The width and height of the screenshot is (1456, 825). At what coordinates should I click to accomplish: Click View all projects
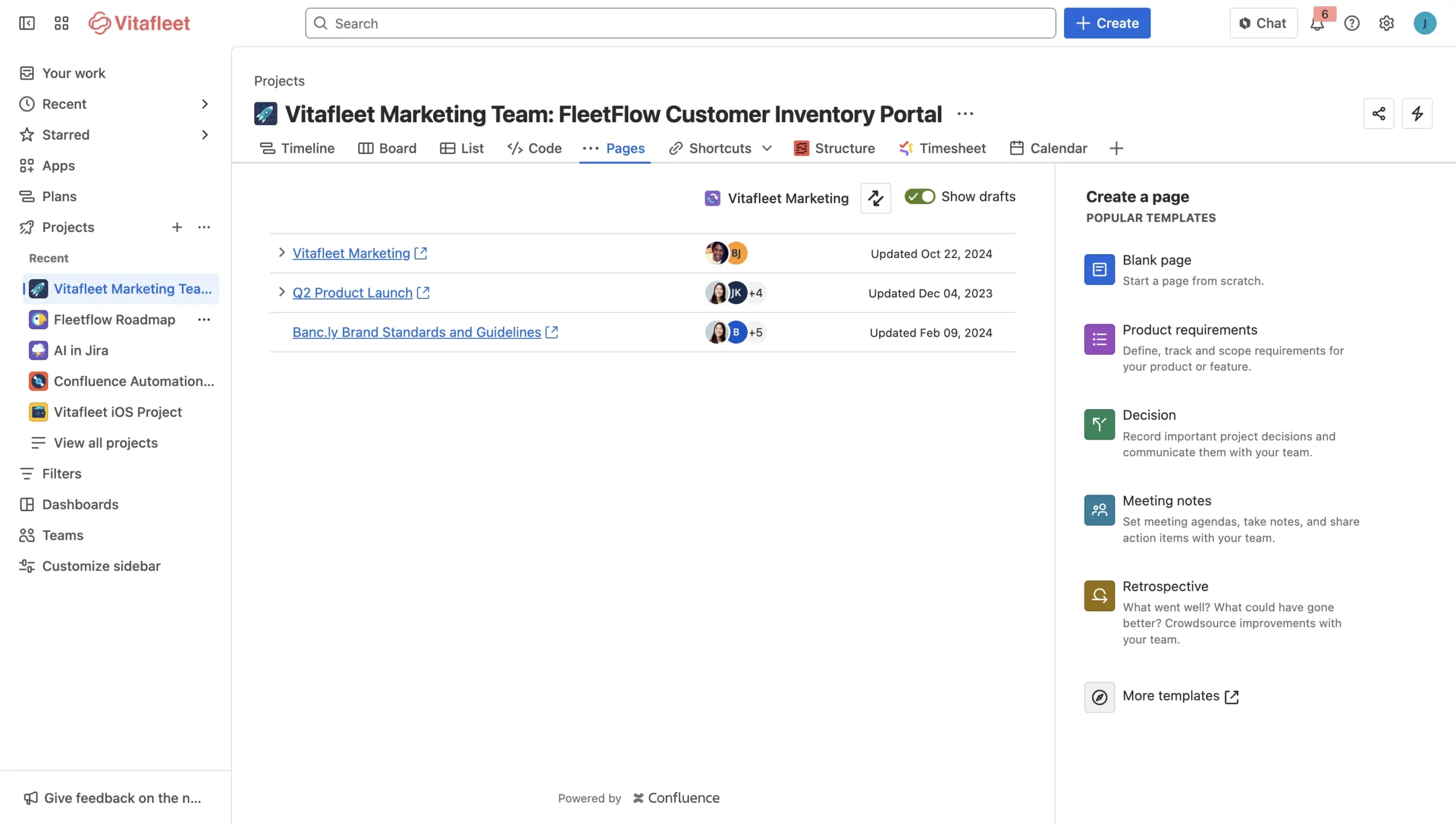tap(106, 443)
